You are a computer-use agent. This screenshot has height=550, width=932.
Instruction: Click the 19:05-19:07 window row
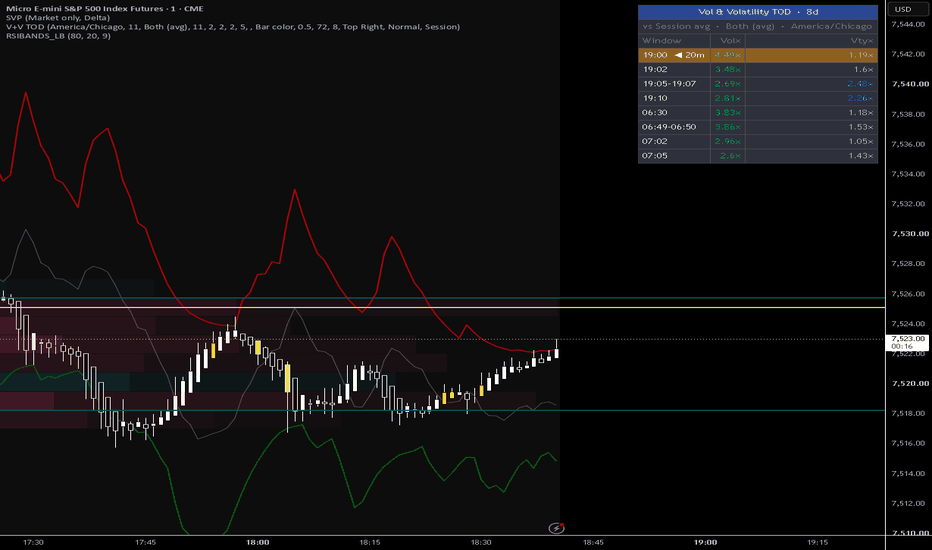click(758, 84)
